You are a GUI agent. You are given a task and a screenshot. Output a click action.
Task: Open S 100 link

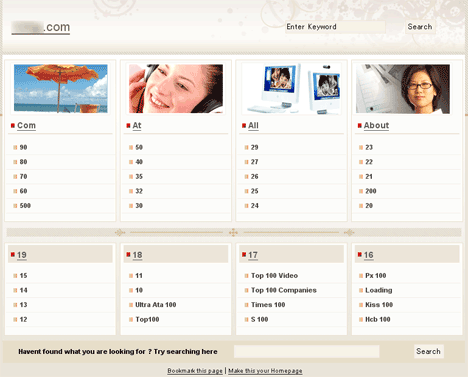[x=260, y=319]
